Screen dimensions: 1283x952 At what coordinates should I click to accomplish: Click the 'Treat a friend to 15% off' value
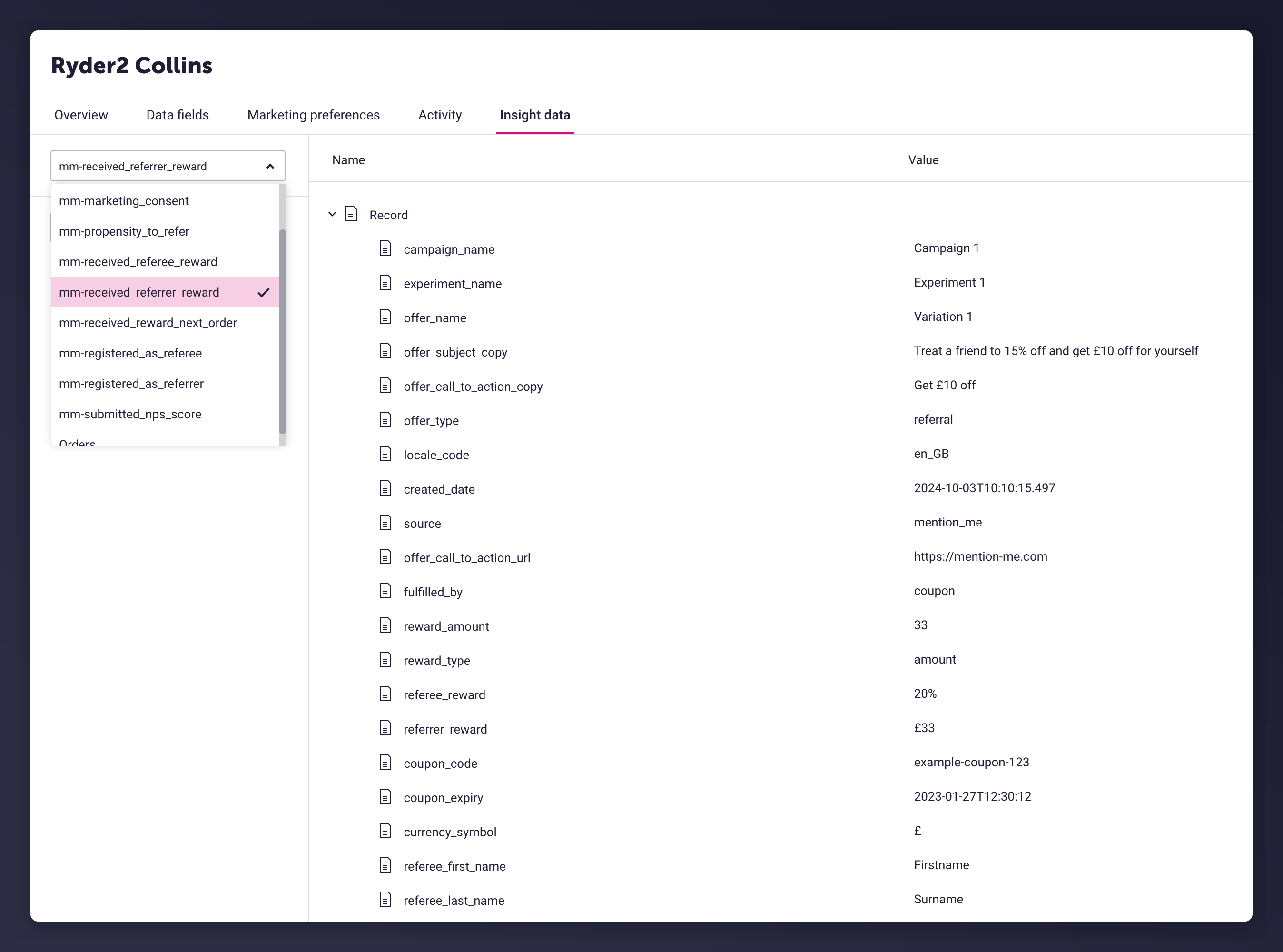(x=1056, y=351)
